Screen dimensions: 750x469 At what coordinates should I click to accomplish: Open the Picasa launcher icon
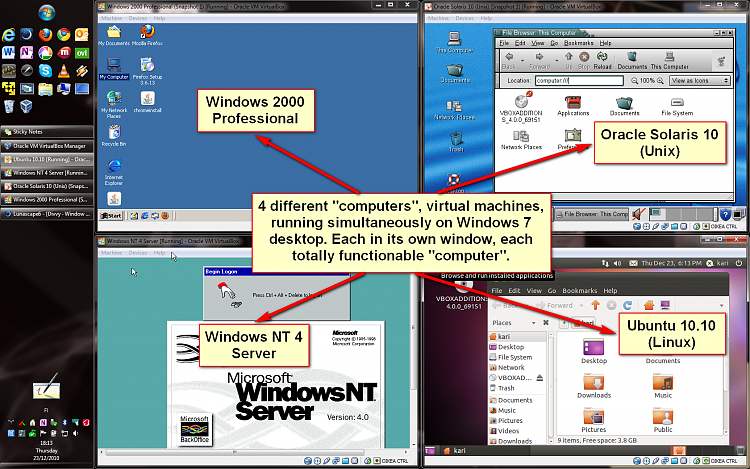(45, 53)
